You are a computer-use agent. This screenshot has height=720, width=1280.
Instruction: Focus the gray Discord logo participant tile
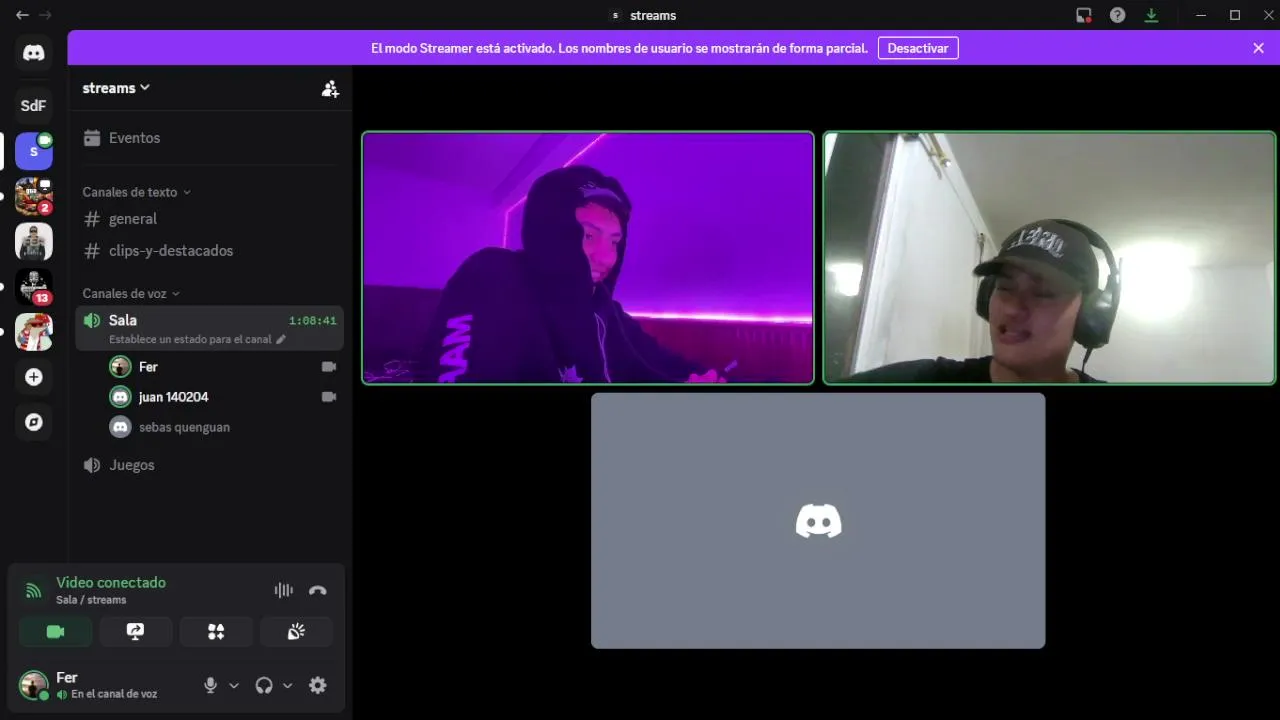(x=818, y=520)
